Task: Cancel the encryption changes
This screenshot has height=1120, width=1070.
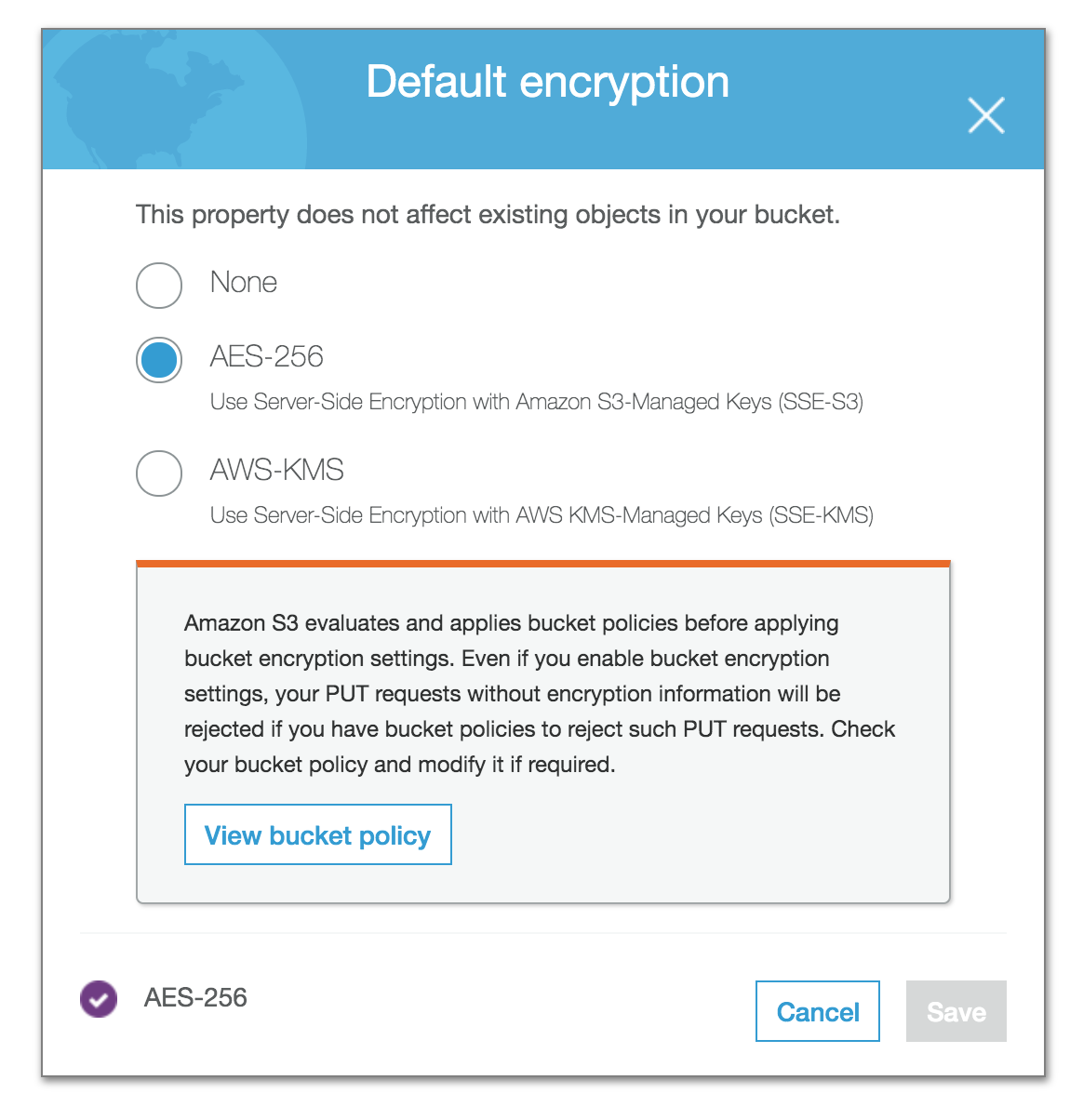Action: pos(817,1011)
